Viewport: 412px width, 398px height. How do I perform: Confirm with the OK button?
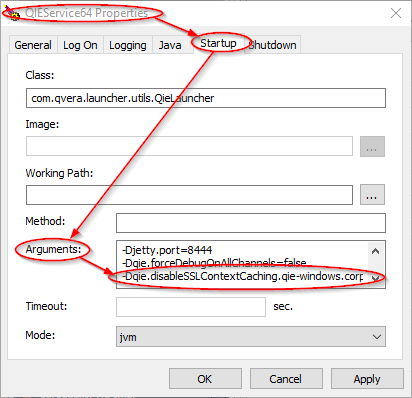(205, 379)
